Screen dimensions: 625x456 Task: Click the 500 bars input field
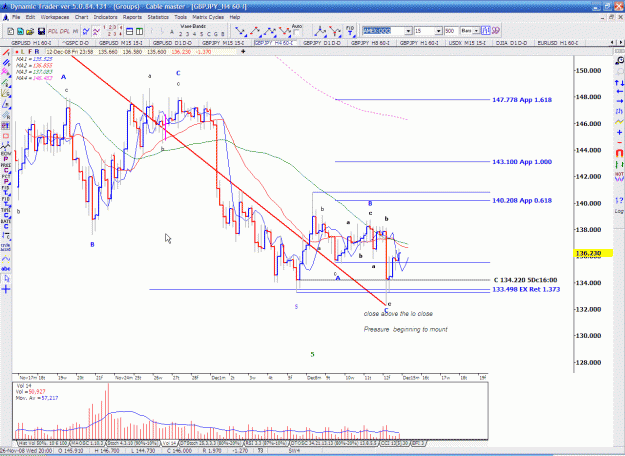[x=451, y=31]
